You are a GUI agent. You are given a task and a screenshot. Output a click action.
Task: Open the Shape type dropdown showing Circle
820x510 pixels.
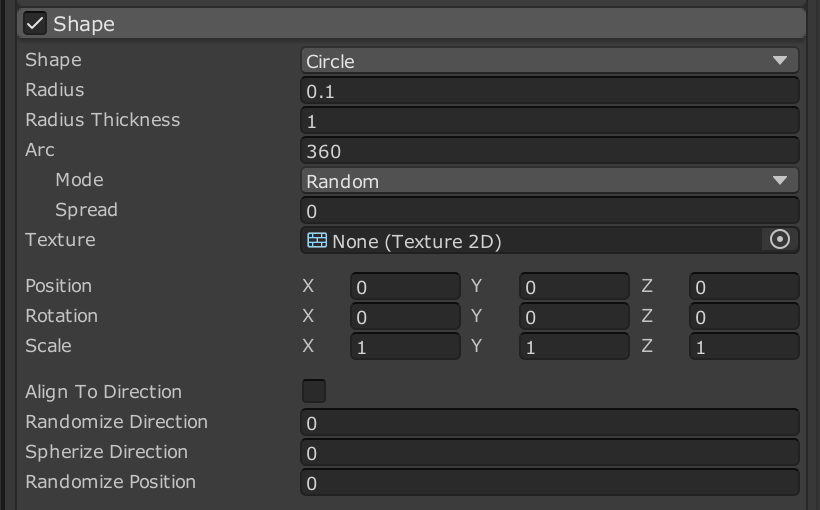pos(550,61)
